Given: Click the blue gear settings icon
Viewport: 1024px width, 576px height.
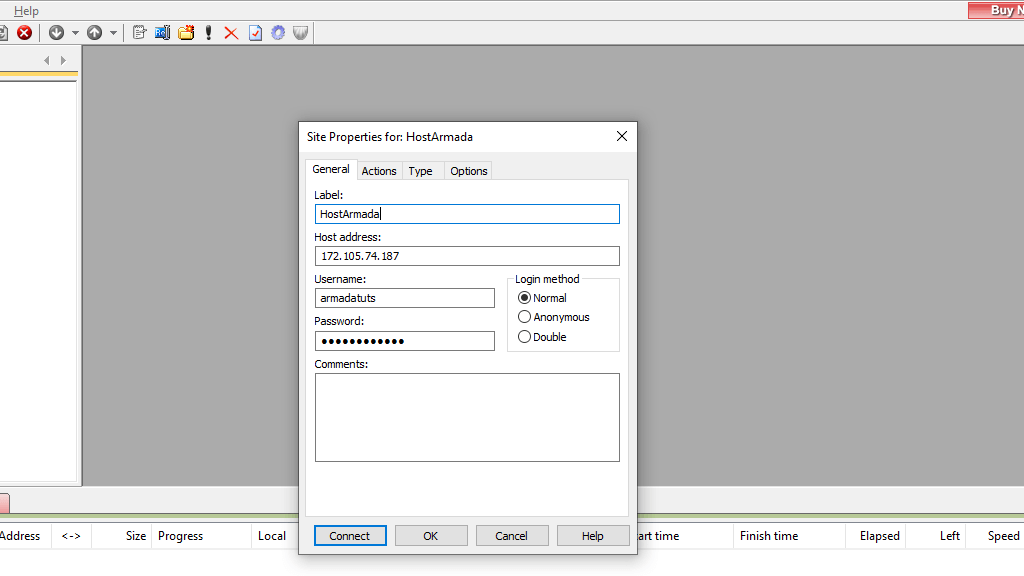Looking at the screenshot, I should click(278, 33).
